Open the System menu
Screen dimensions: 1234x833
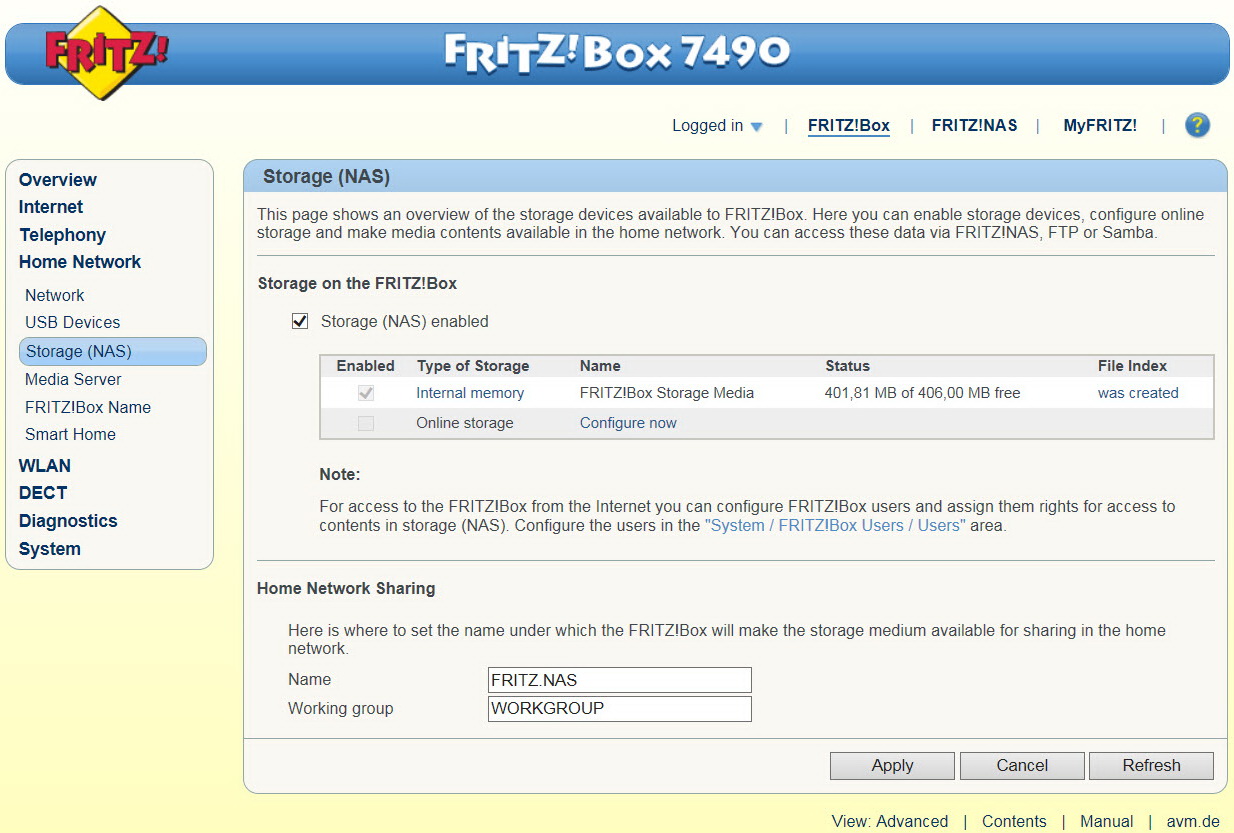(50, 549)
